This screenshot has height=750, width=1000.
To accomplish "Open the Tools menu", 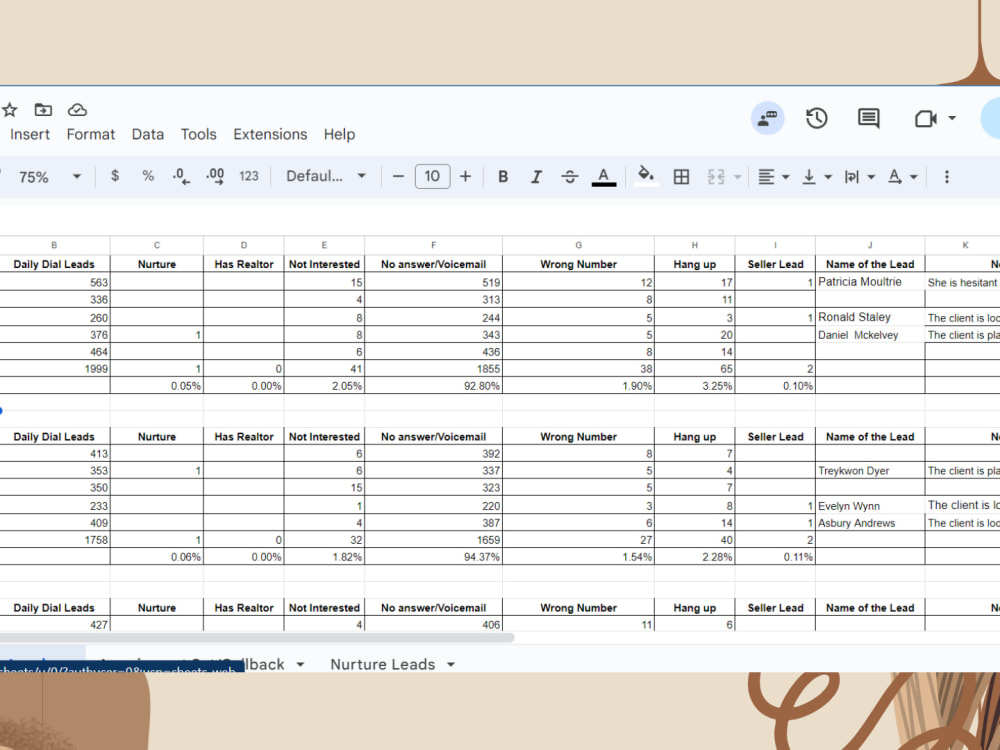I will [198, 135].
